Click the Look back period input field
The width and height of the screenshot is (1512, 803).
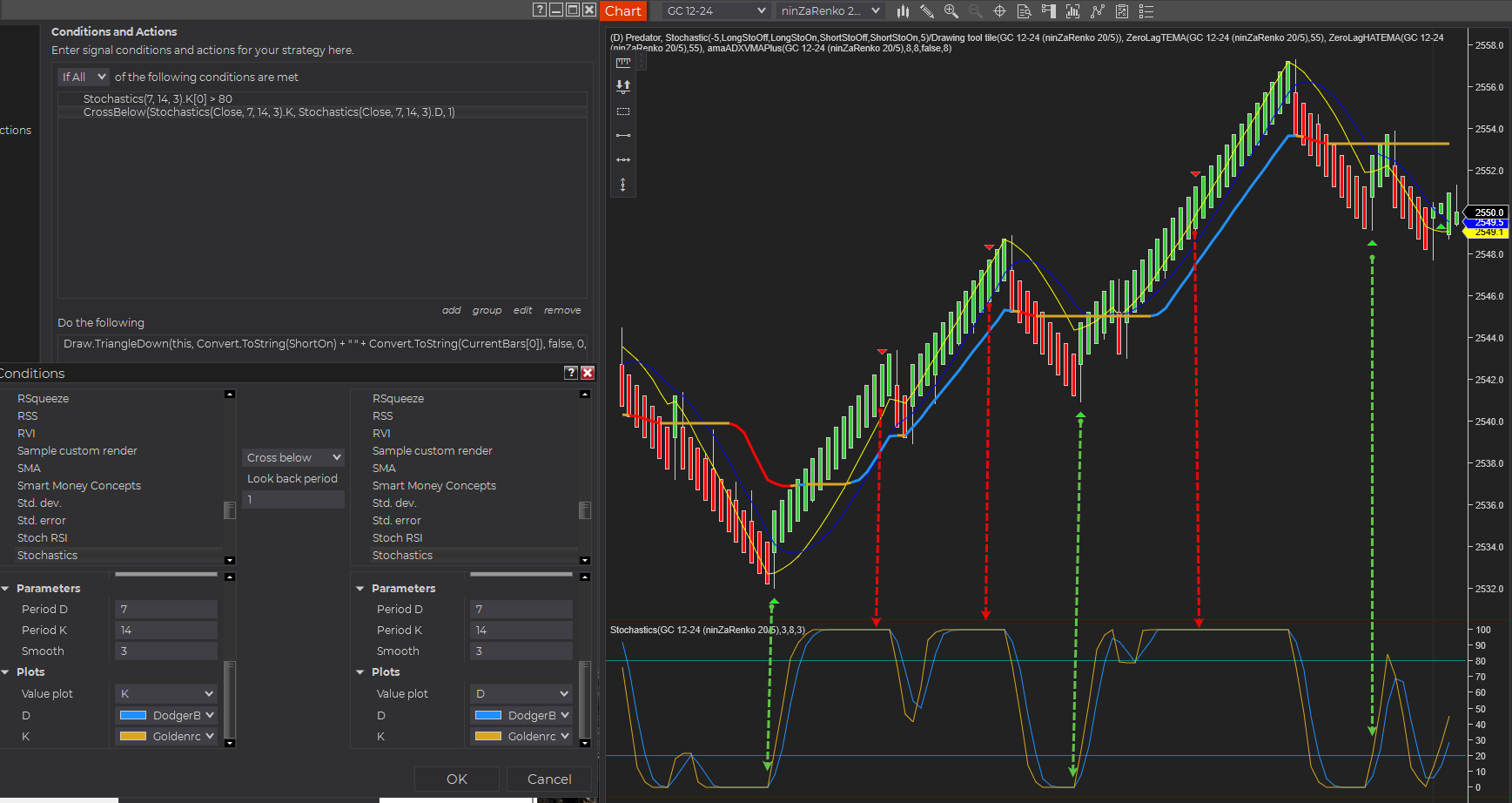[x=293, y=499]
